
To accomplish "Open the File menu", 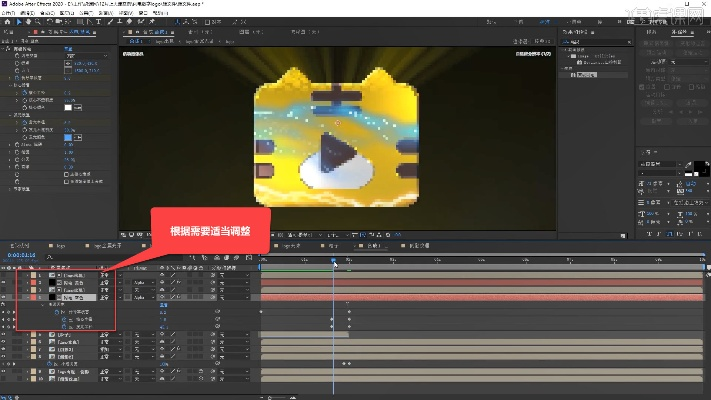I will click(8, 13).
